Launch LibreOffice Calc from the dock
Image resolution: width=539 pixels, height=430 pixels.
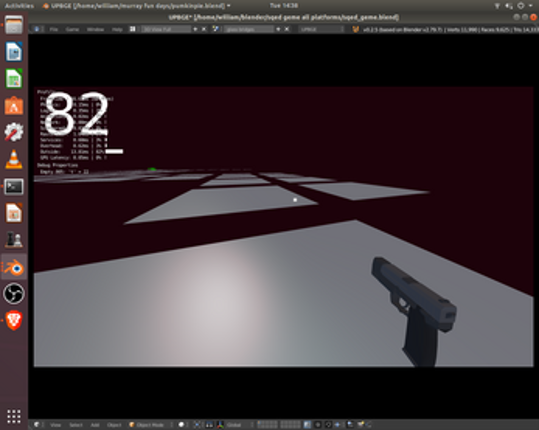(x=14, y=79)
